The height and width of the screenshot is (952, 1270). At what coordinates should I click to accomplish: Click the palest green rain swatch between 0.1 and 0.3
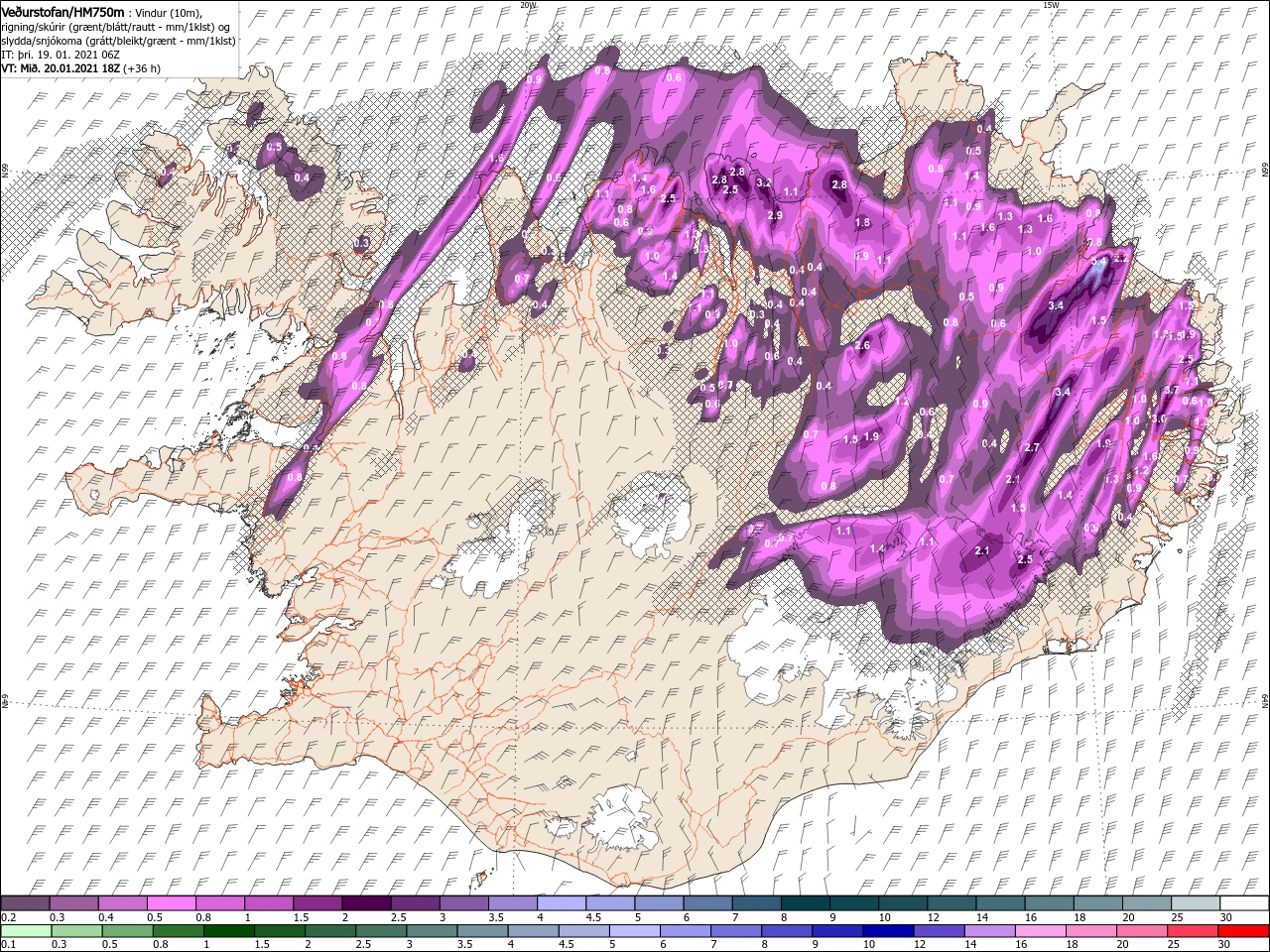click(x=25, y=931)
